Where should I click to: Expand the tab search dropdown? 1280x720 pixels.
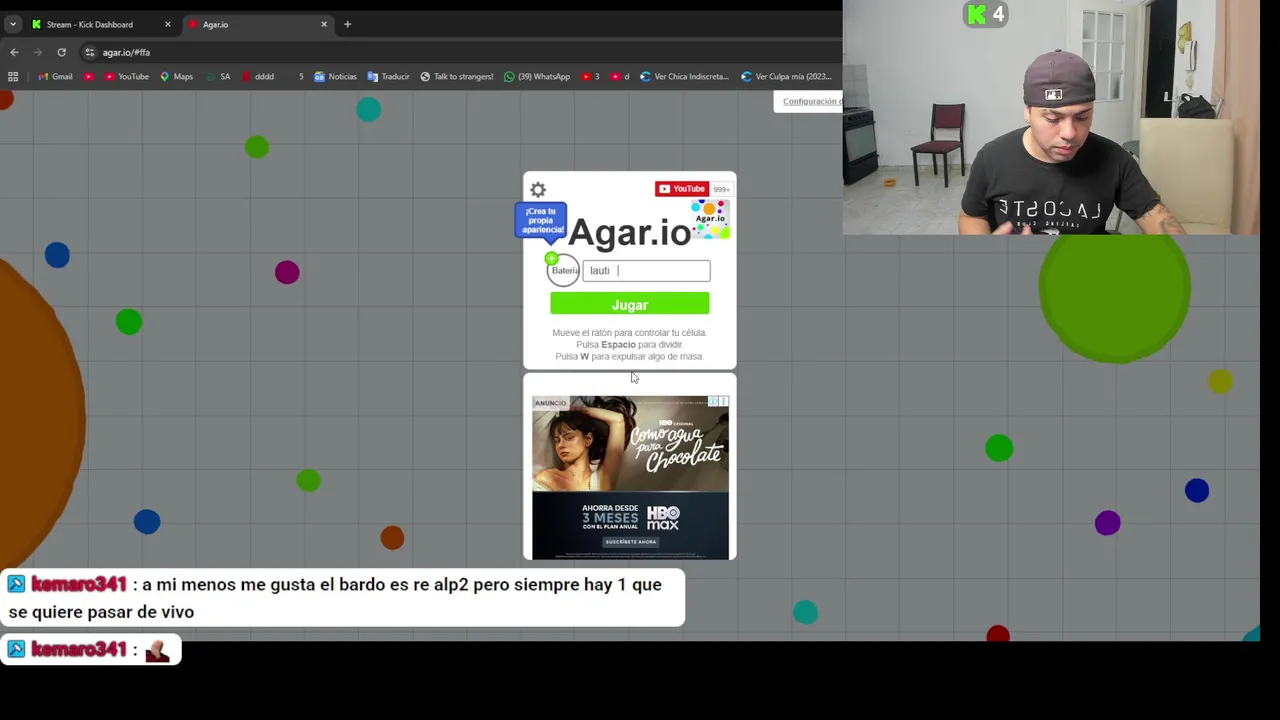click(13, 24)
